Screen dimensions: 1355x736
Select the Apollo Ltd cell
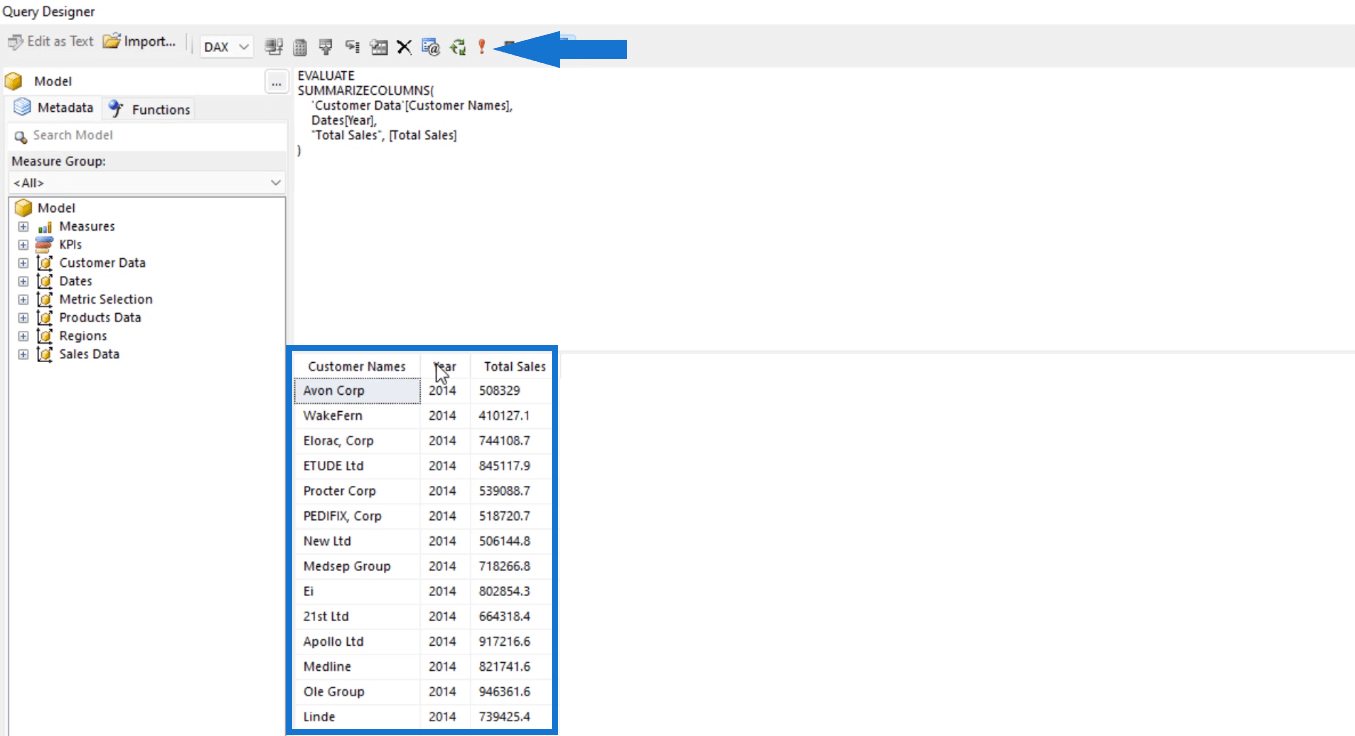(x=357, y=642)
